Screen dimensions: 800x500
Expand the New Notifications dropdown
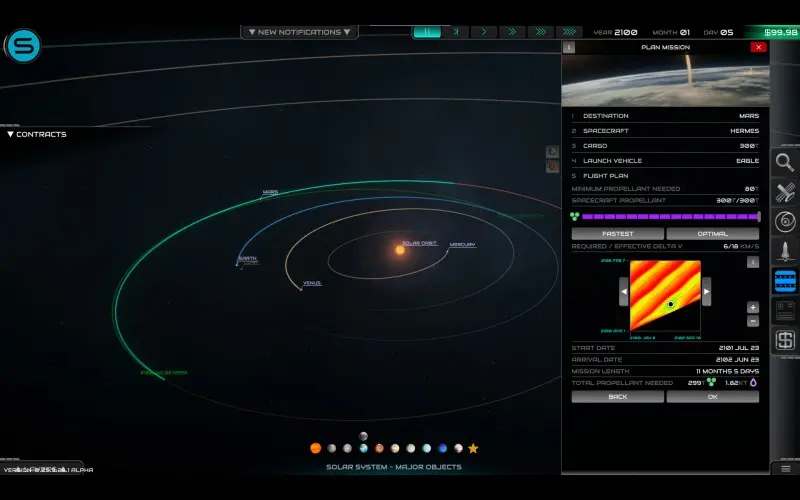coord(298,32)
